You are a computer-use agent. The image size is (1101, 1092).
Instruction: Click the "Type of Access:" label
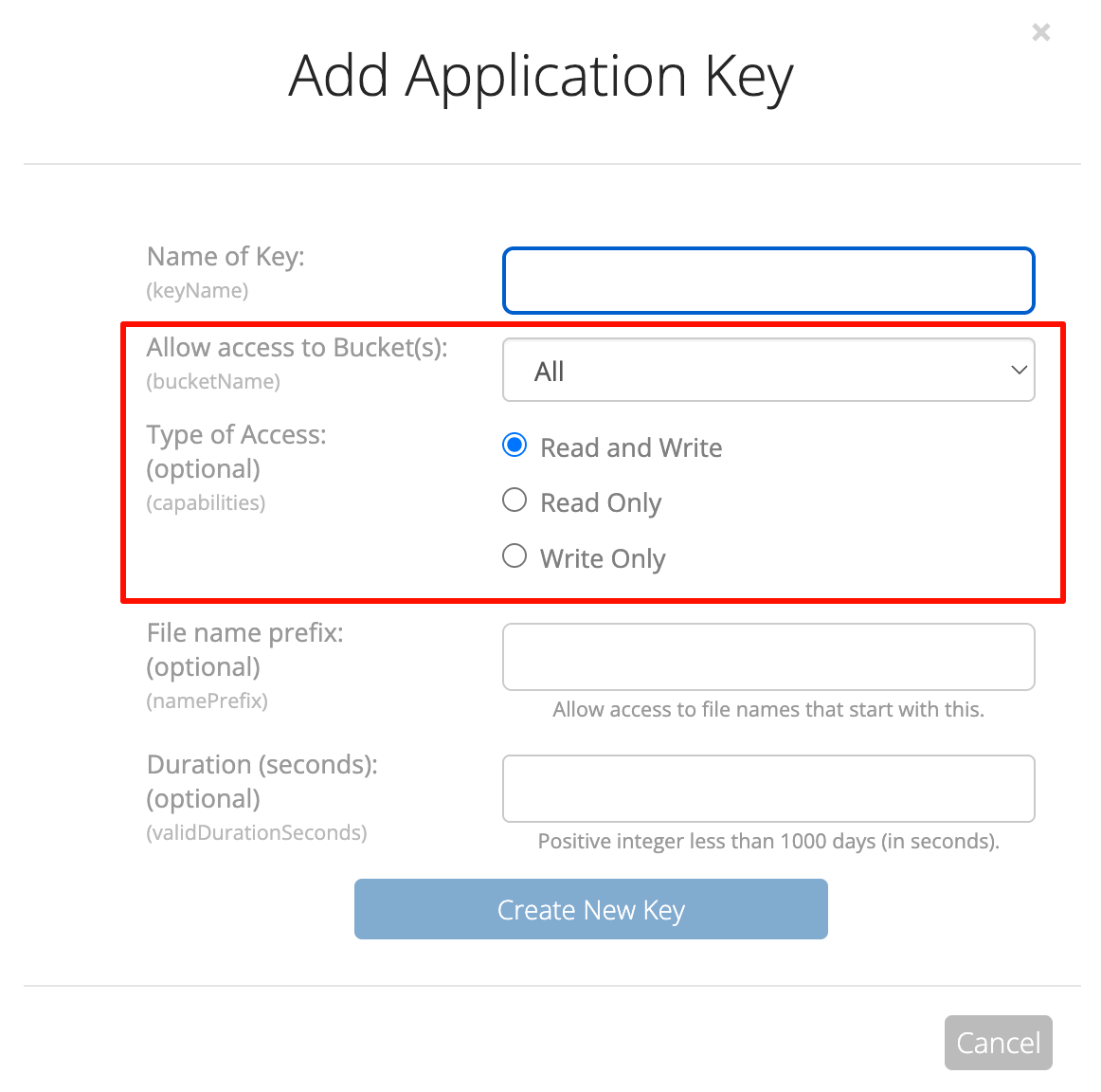[x=236, y=435]
